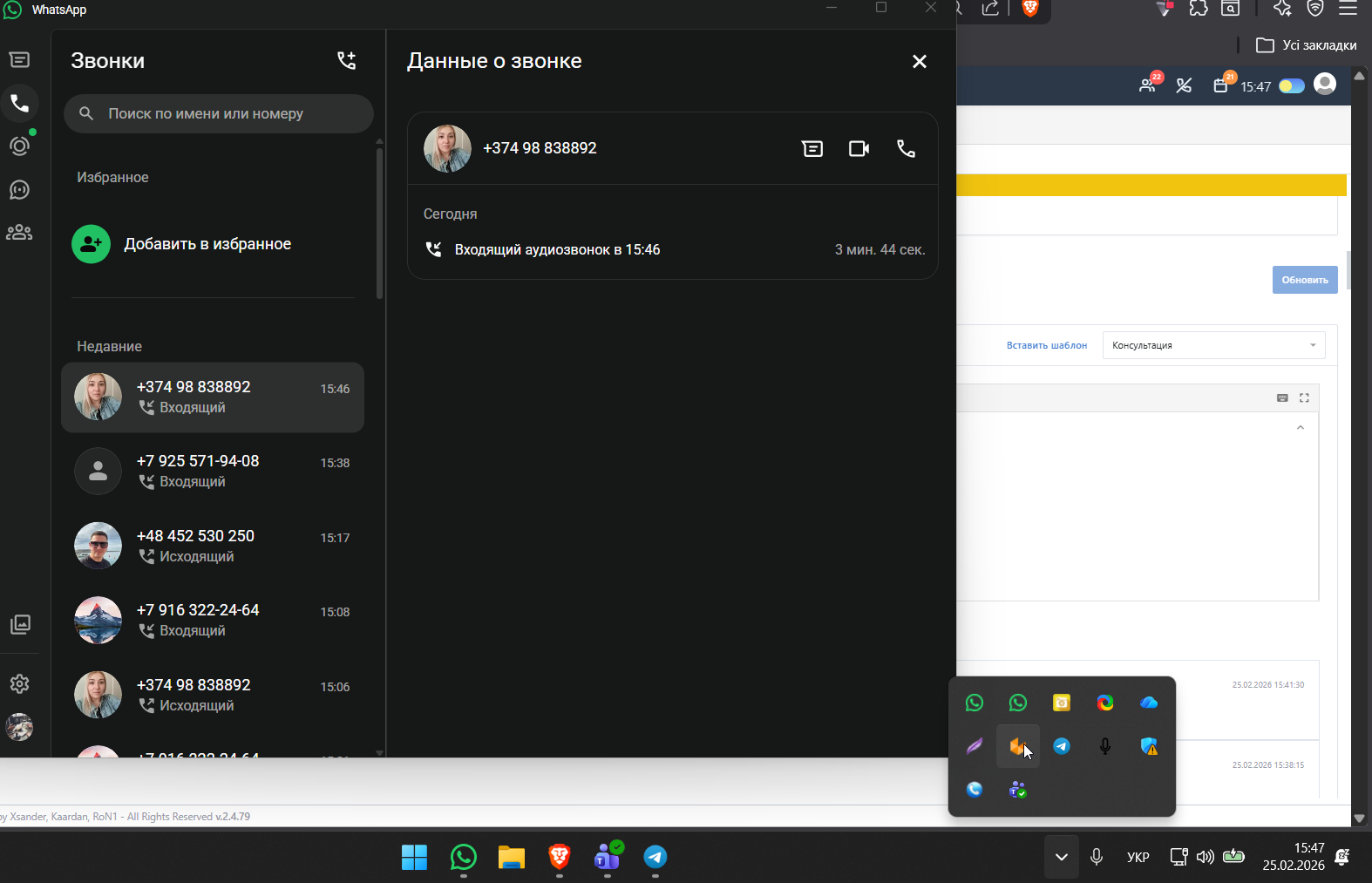Image resolution: width=1372 pixels, height=883 pixels.
Task: Click the browser share icon
Action: [990, 9]
